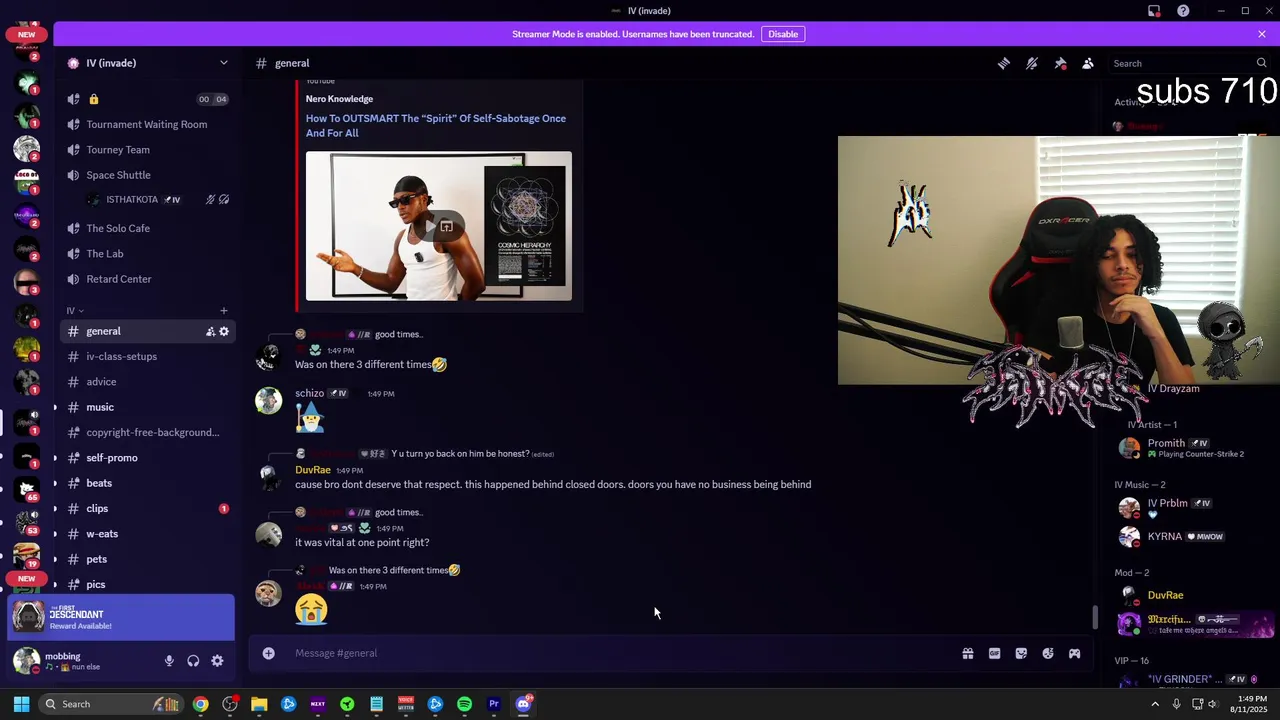1280x720 pixels.
Task: Open the general channel settings gear
Action: click(224, 331)
